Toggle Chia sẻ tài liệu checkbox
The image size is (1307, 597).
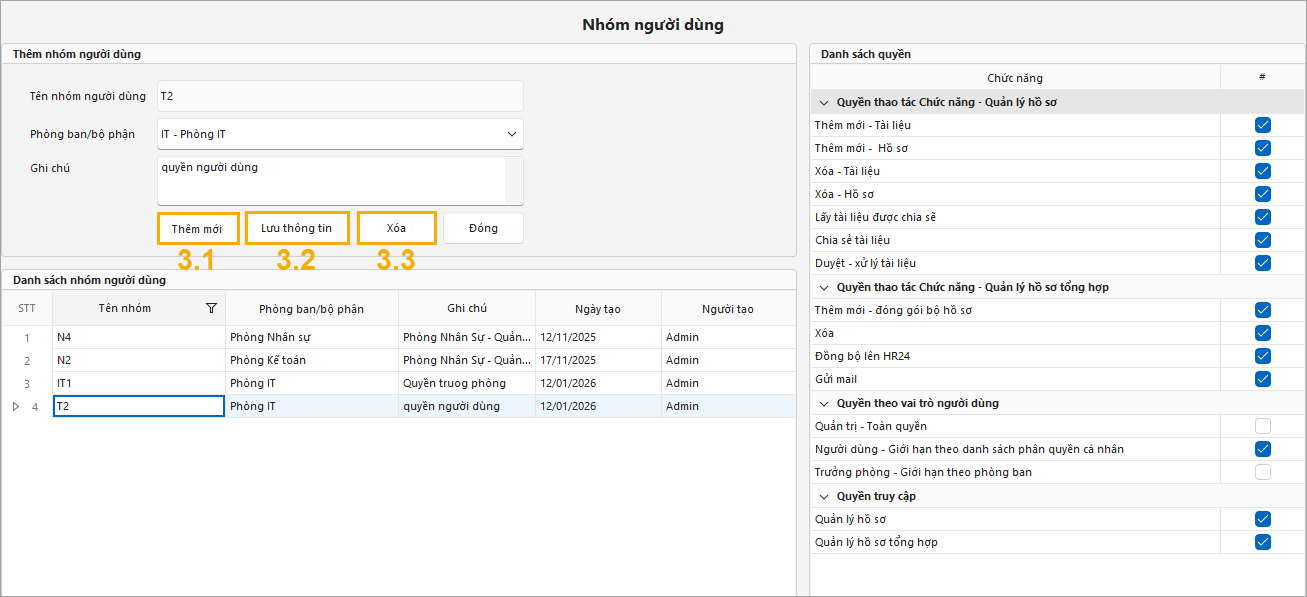pyautogui.click(x=1263, y=240)
